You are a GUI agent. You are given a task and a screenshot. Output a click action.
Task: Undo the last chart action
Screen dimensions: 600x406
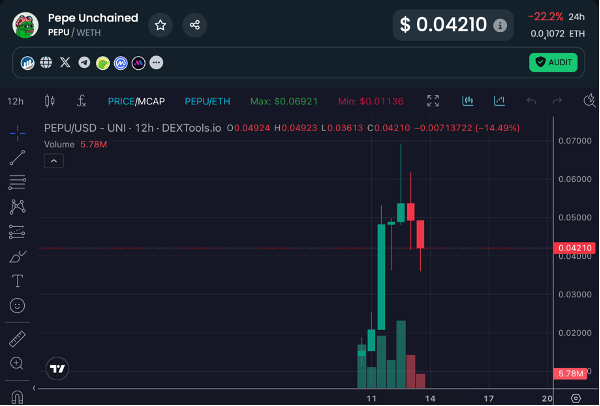click(x=531, y=101)
